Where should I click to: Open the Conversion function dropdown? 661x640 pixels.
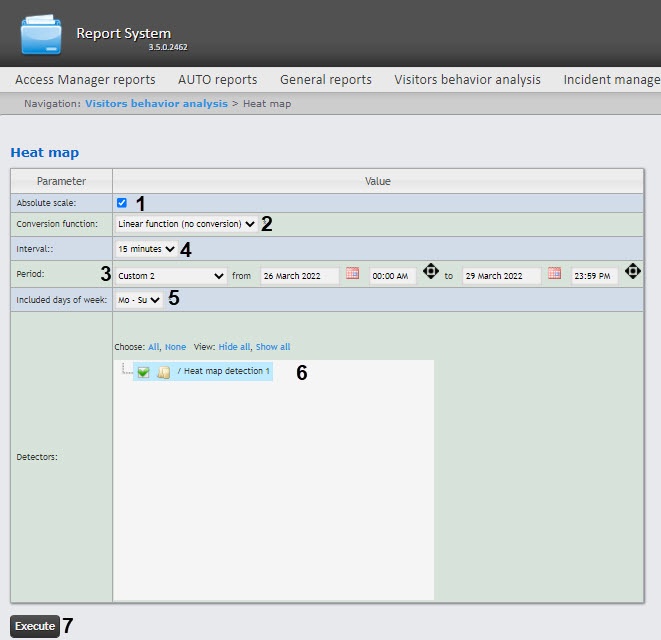(x=185, y=224)
